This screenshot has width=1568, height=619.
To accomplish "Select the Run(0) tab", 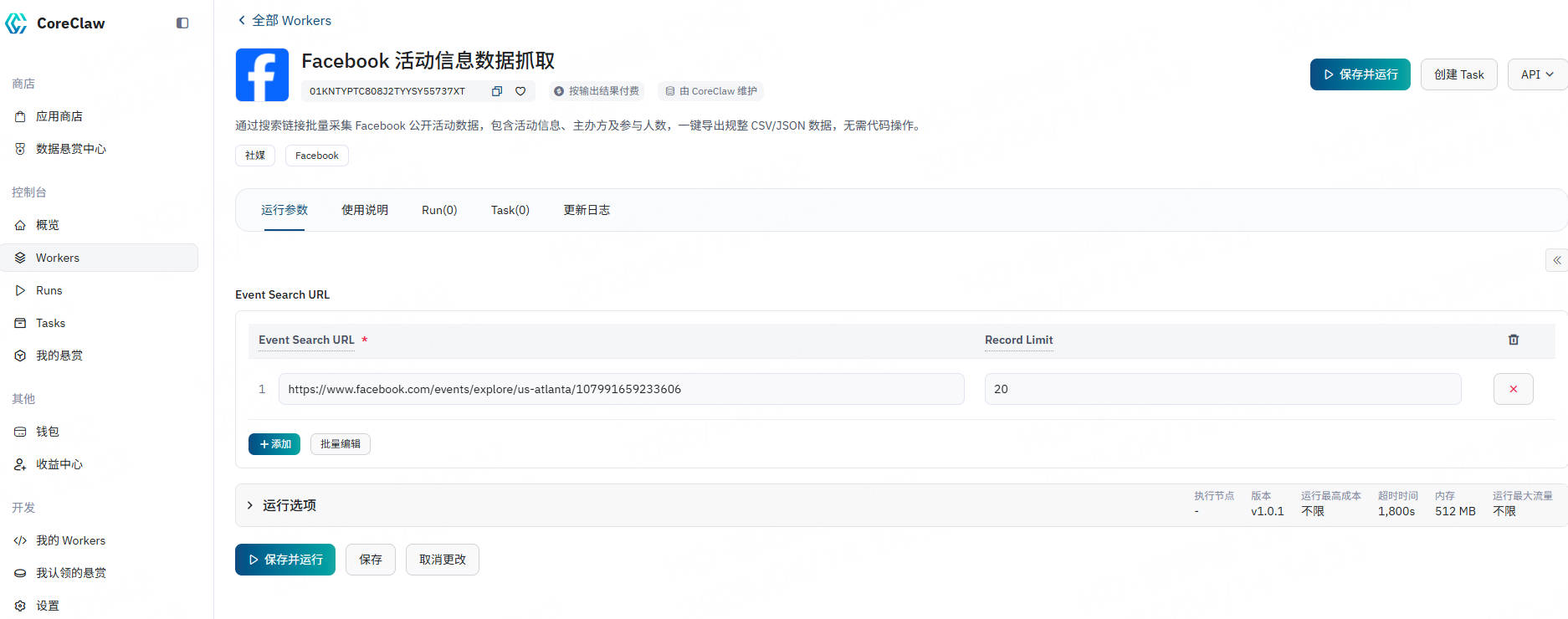I will [x=439, y=210].
